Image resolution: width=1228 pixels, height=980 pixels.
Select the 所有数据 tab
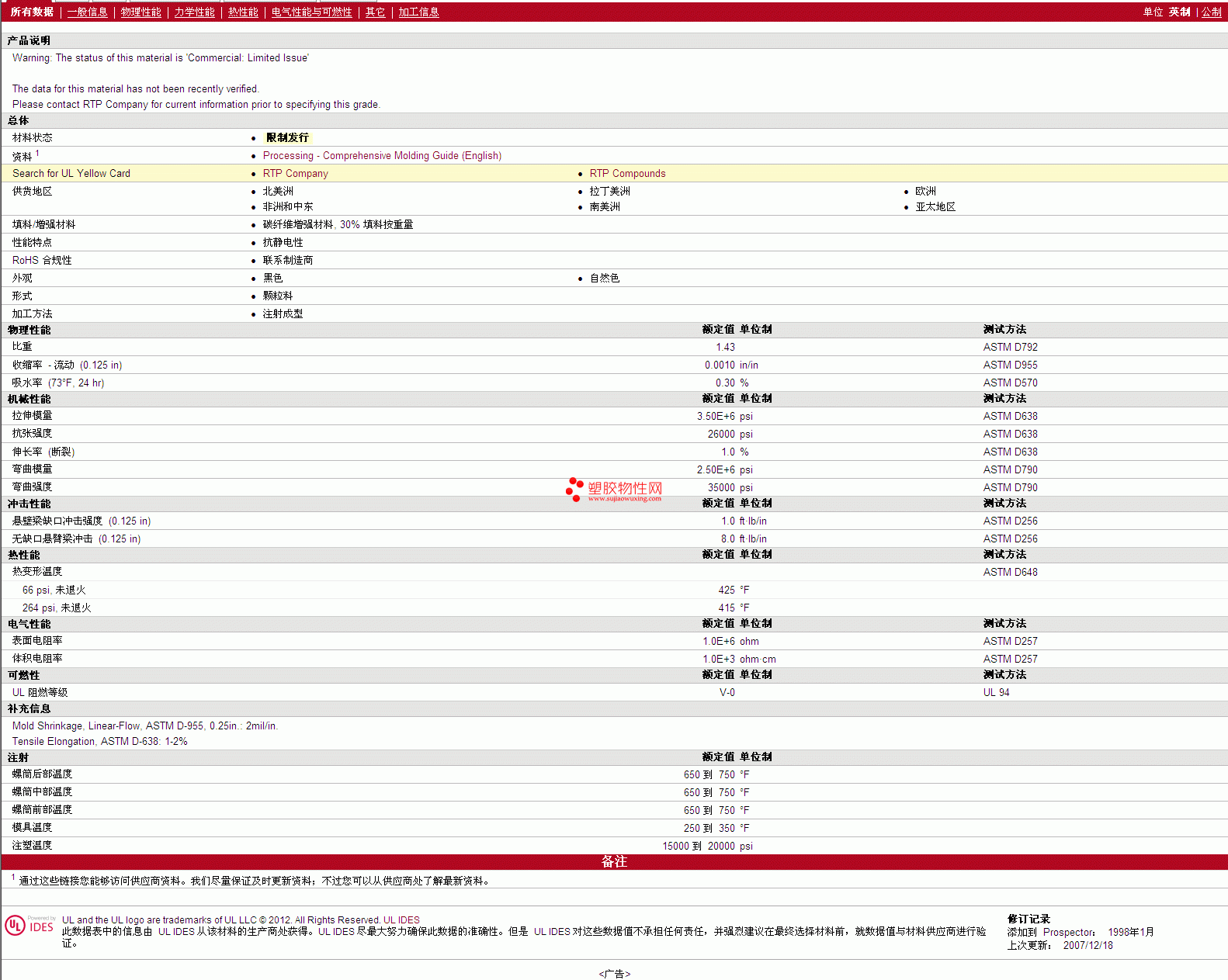pos(32,12)
